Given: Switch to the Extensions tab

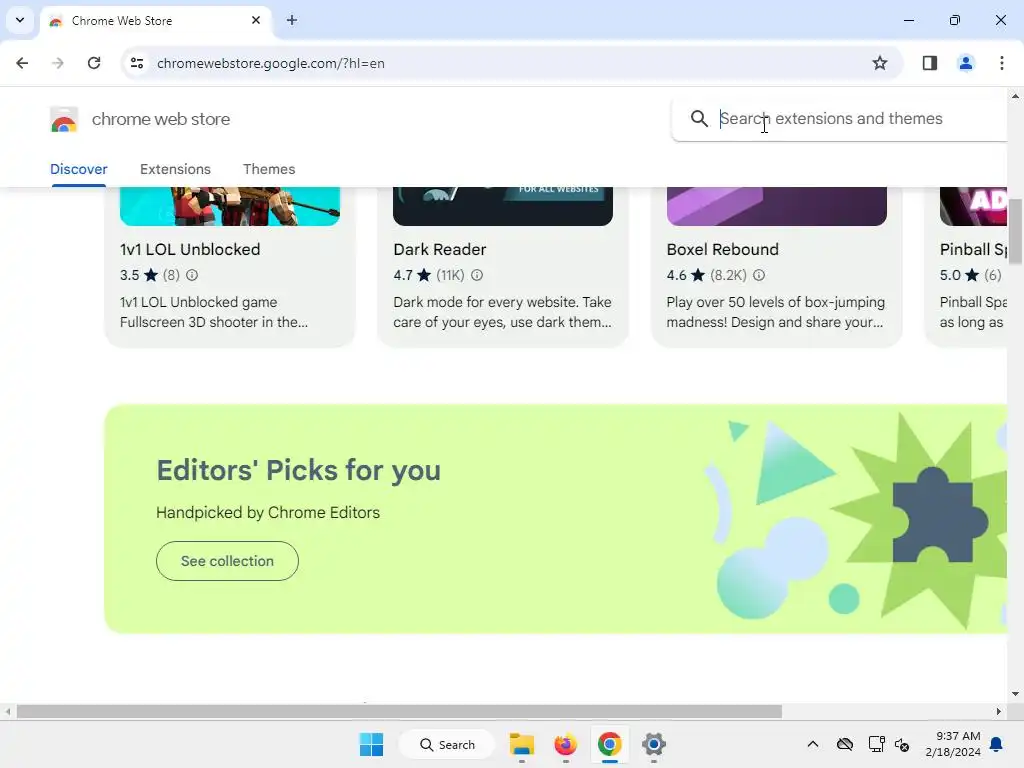Looking at the screenshot, I should tap(175, 169).
